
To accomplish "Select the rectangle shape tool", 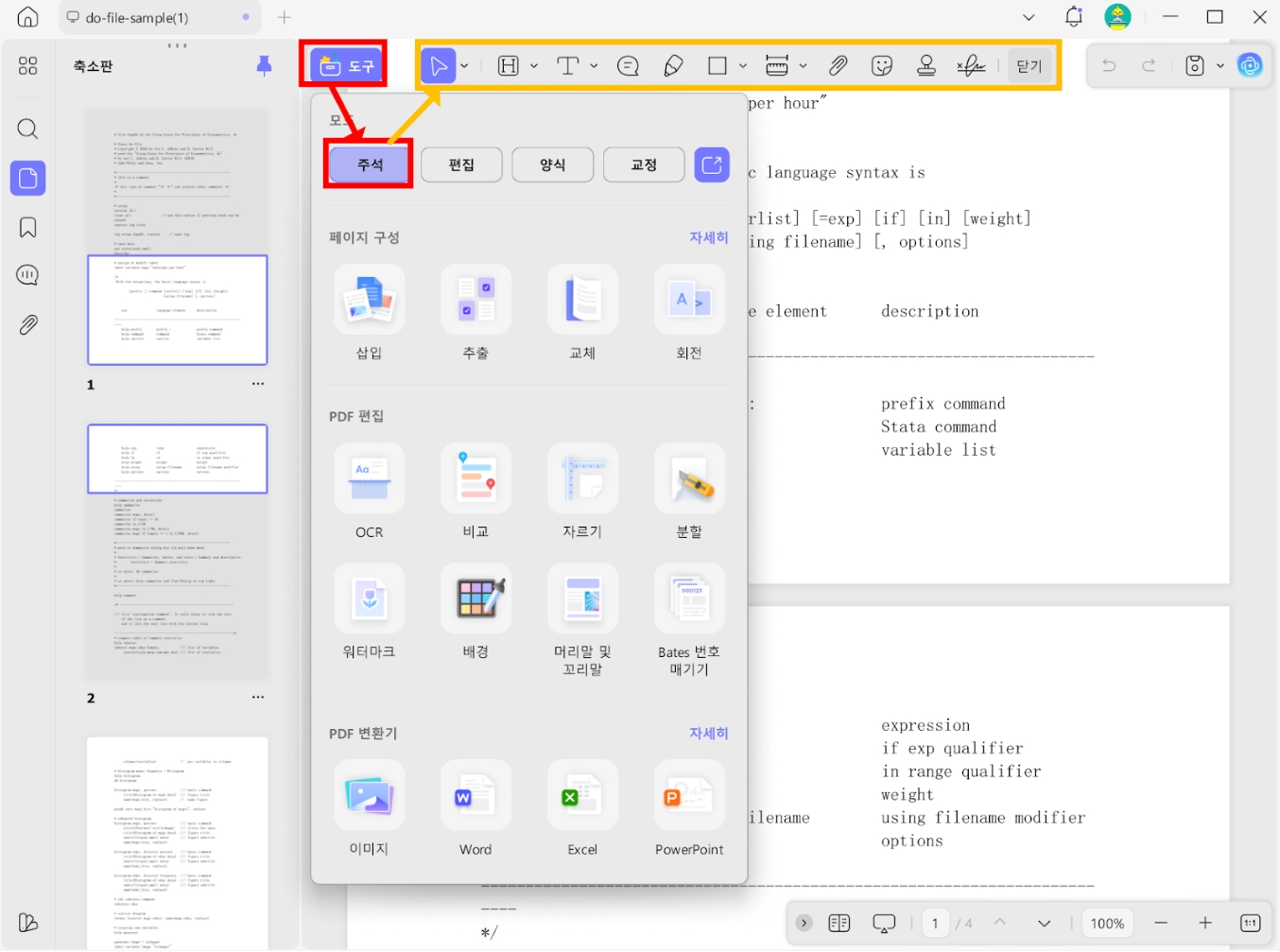I will click(718, 65).
